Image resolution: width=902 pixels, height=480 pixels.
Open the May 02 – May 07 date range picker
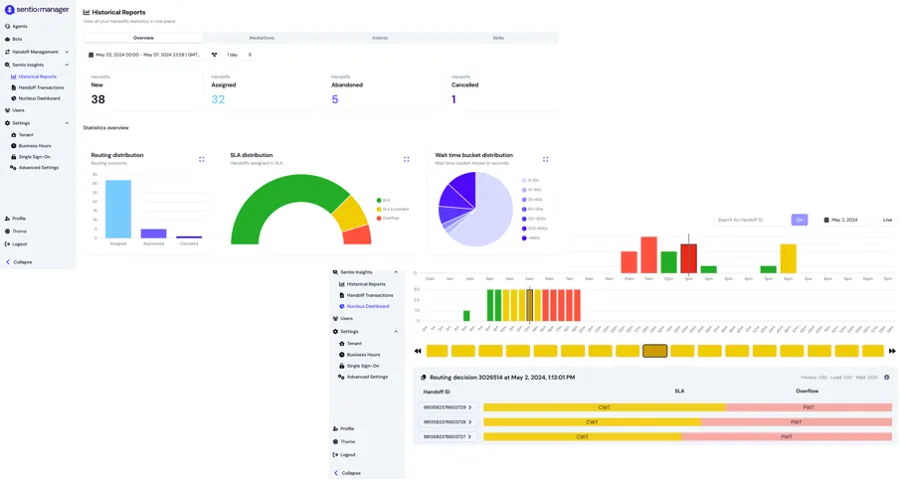(x=144, y=55)
